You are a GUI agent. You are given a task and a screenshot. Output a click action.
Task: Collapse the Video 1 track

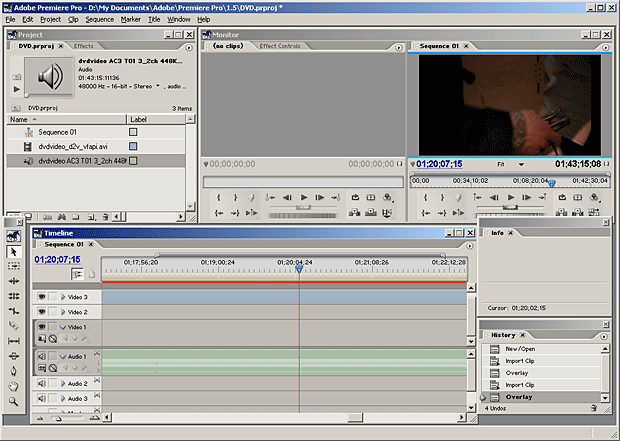click(x=62, y=327)
